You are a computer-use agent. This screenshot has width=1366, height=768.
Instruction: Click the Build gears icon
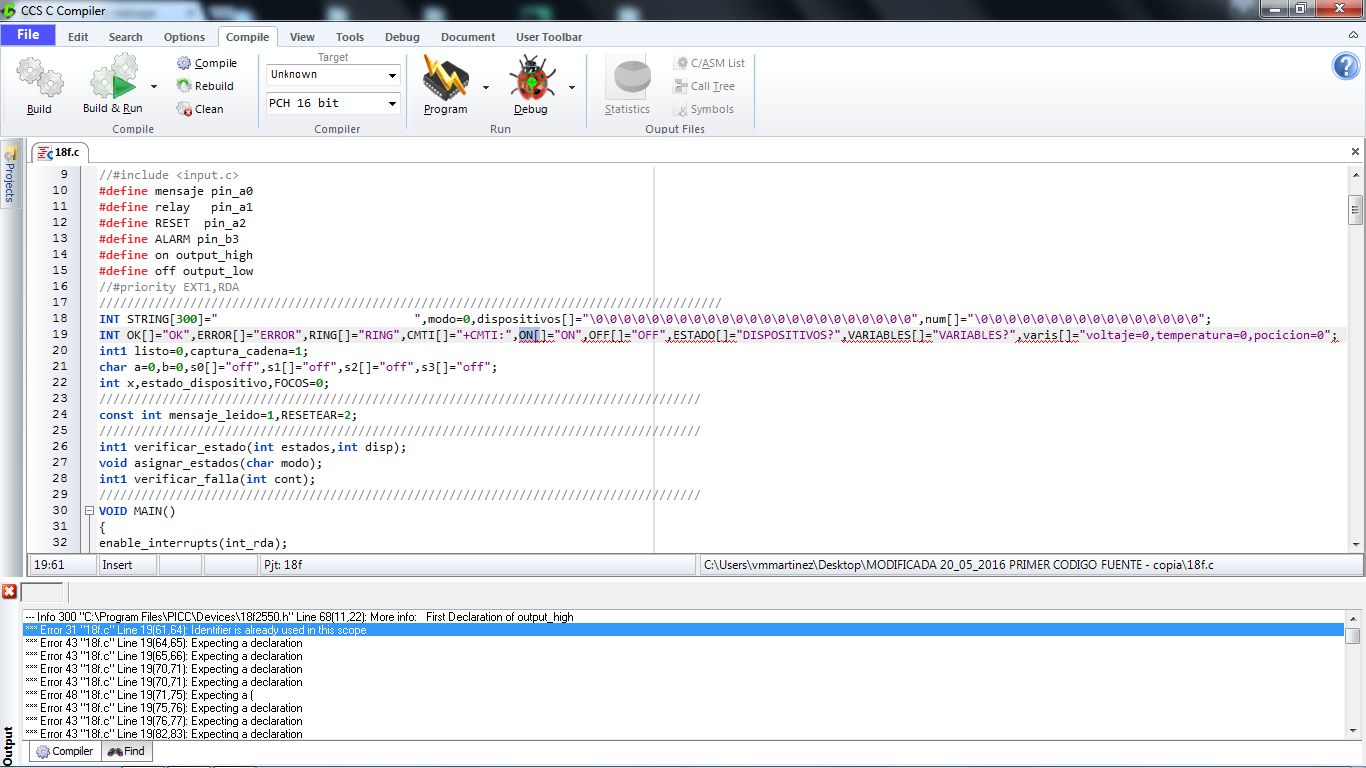coord(39,78)
